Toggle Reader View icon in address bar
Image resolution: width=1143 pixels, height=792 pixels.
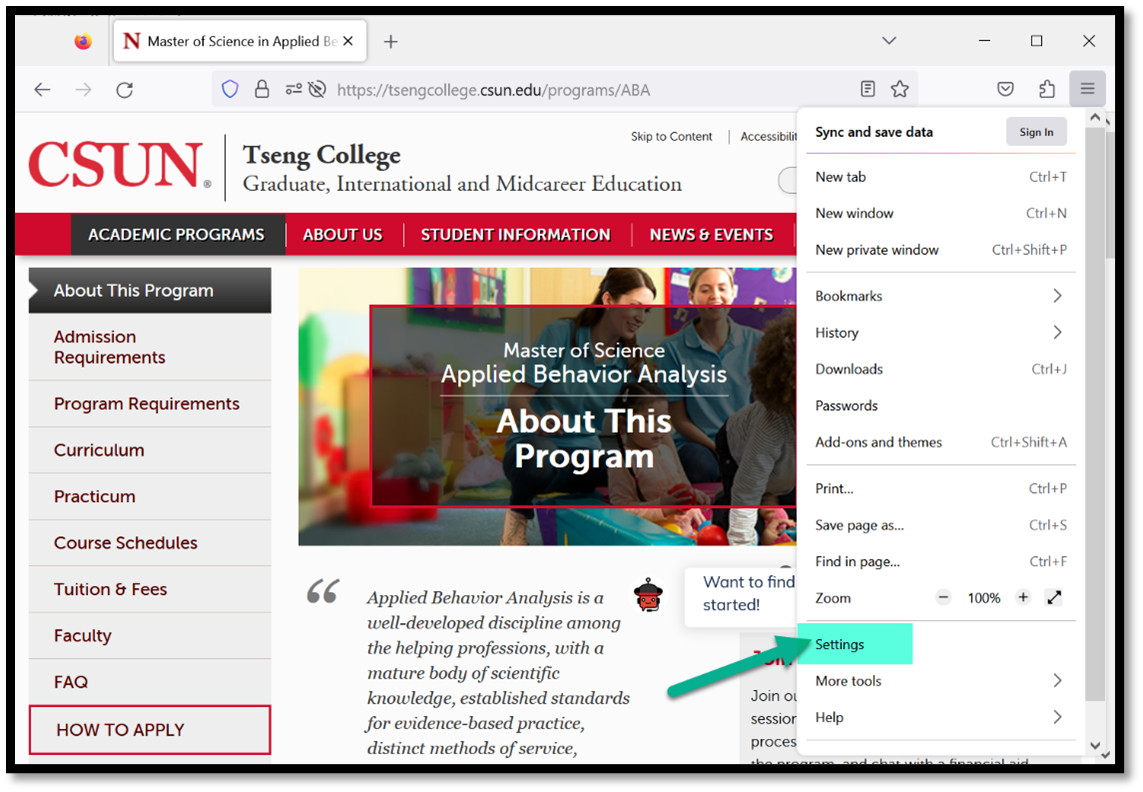[868, 89]
